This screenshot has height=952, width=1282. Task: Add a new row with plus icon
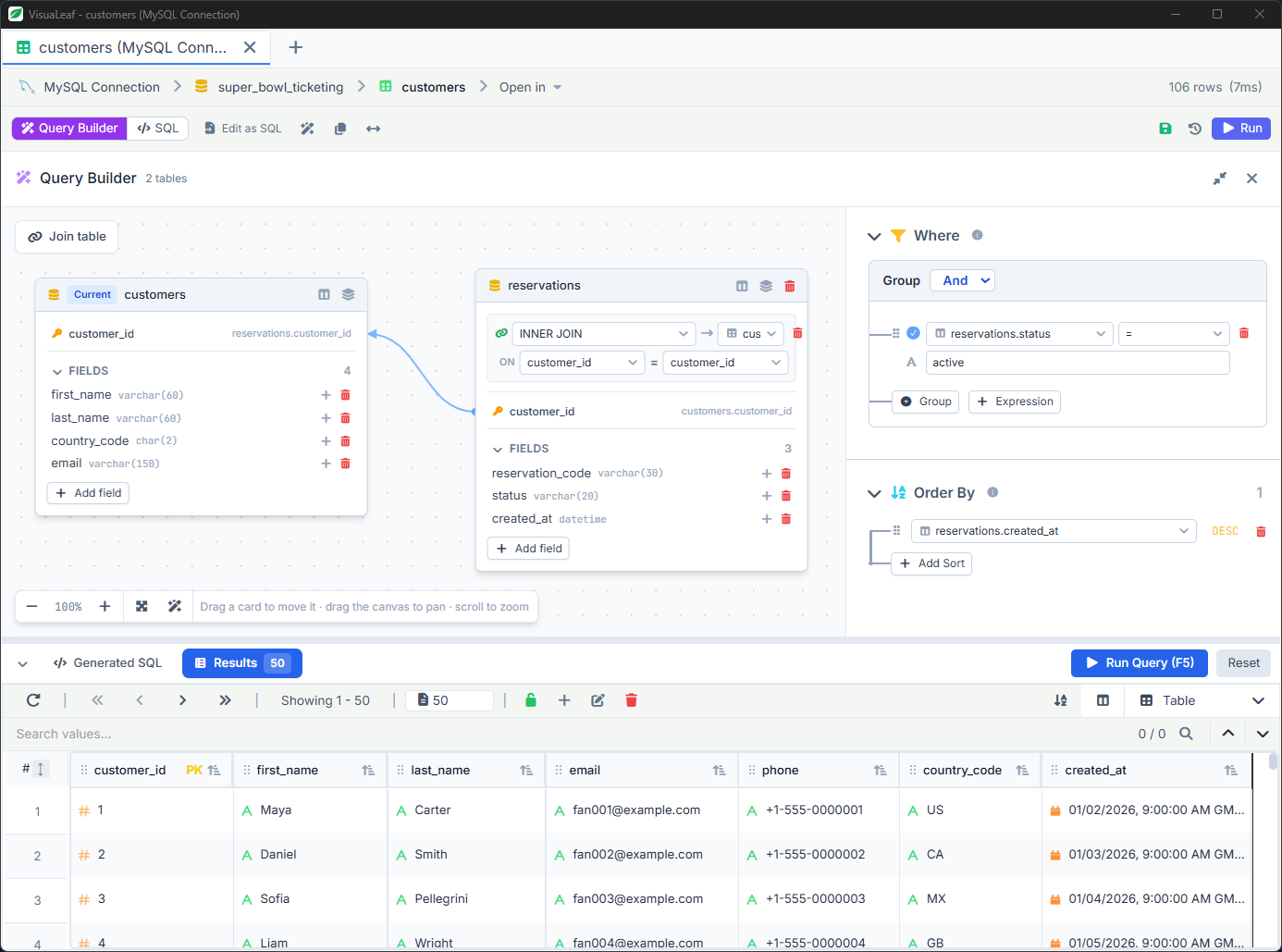pyautogui.click(x=564, y=700)
